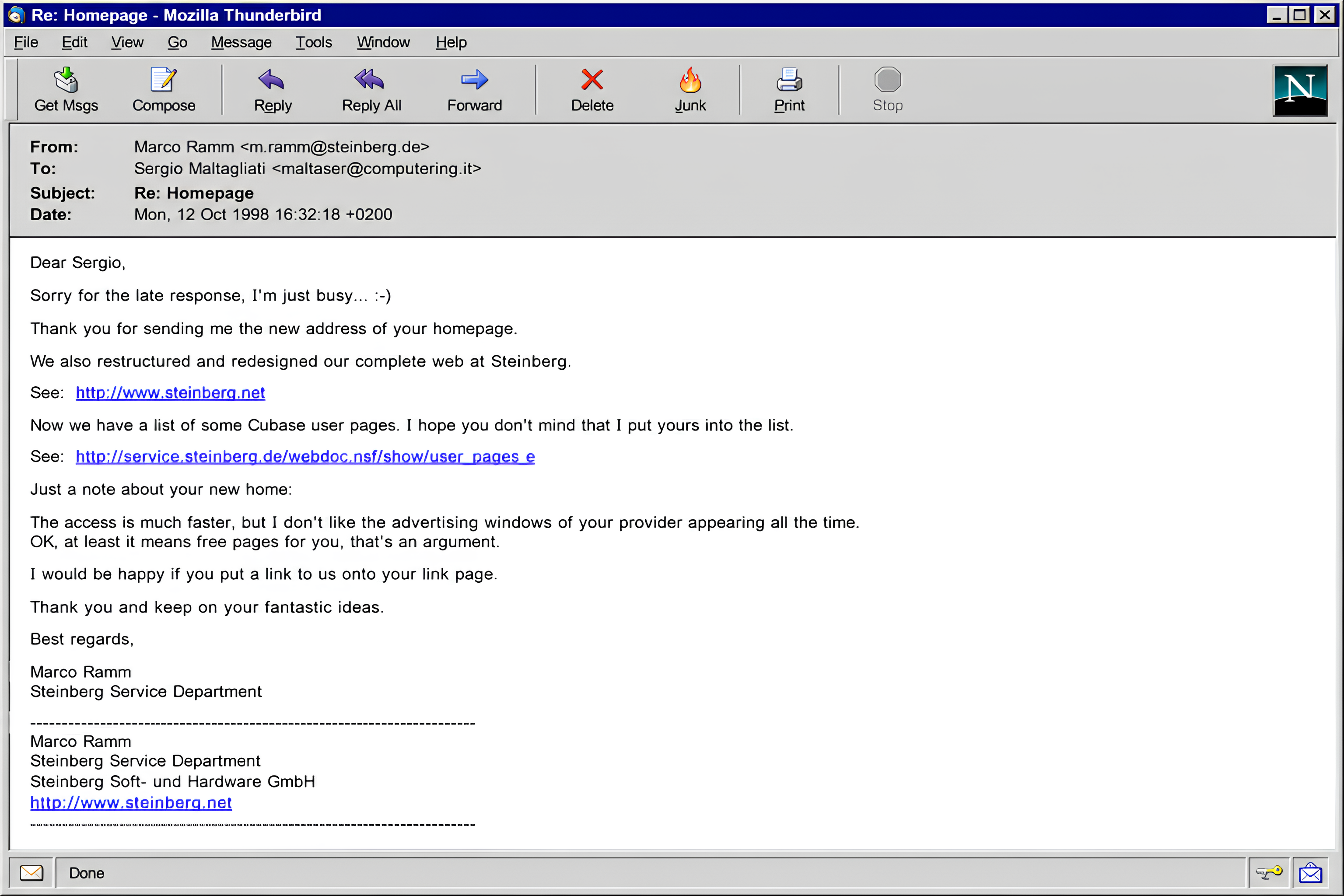Click recipient maltaser@computering.it

point(377,168)
